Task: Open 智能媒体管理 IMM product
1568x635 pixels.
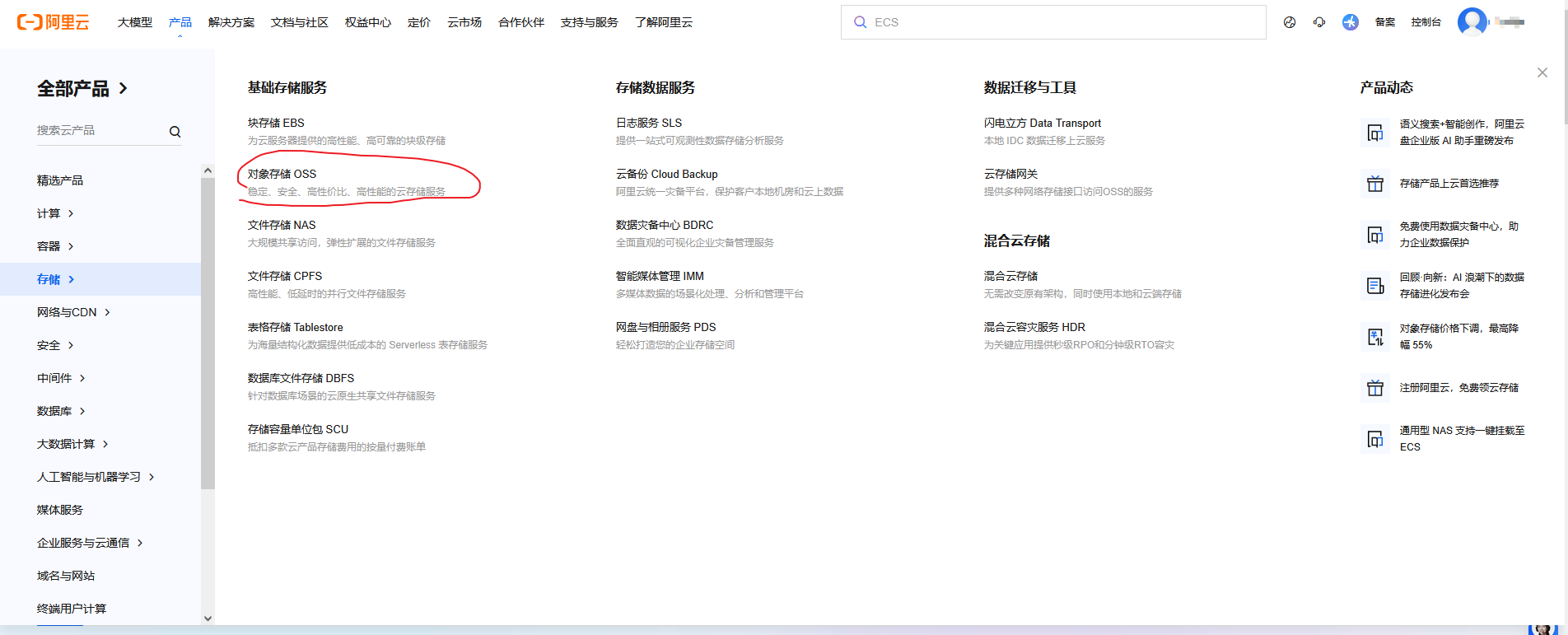Action: point(660,276)
